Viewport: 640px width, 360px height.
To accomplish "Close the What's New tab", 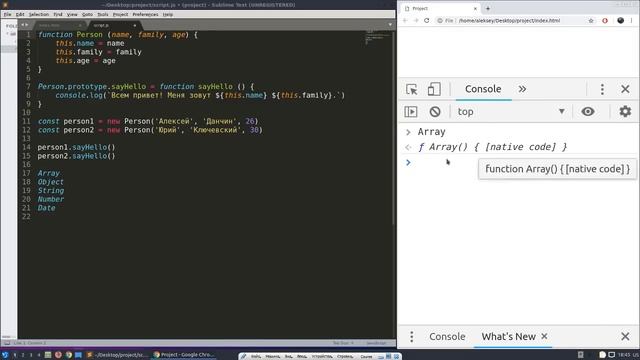I will (x=544, y=336).
